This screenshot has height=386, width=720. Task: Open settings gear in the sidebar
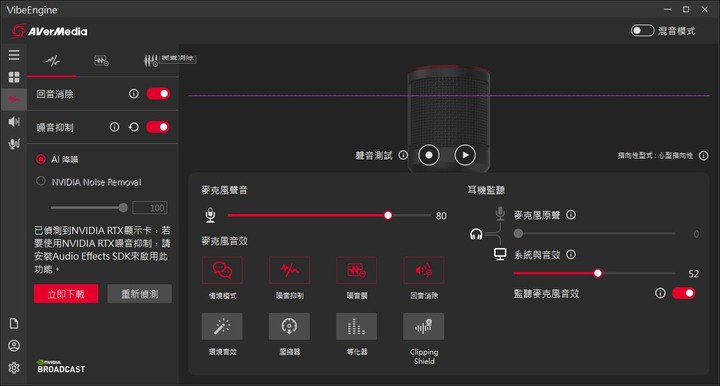tap(14, 368)
